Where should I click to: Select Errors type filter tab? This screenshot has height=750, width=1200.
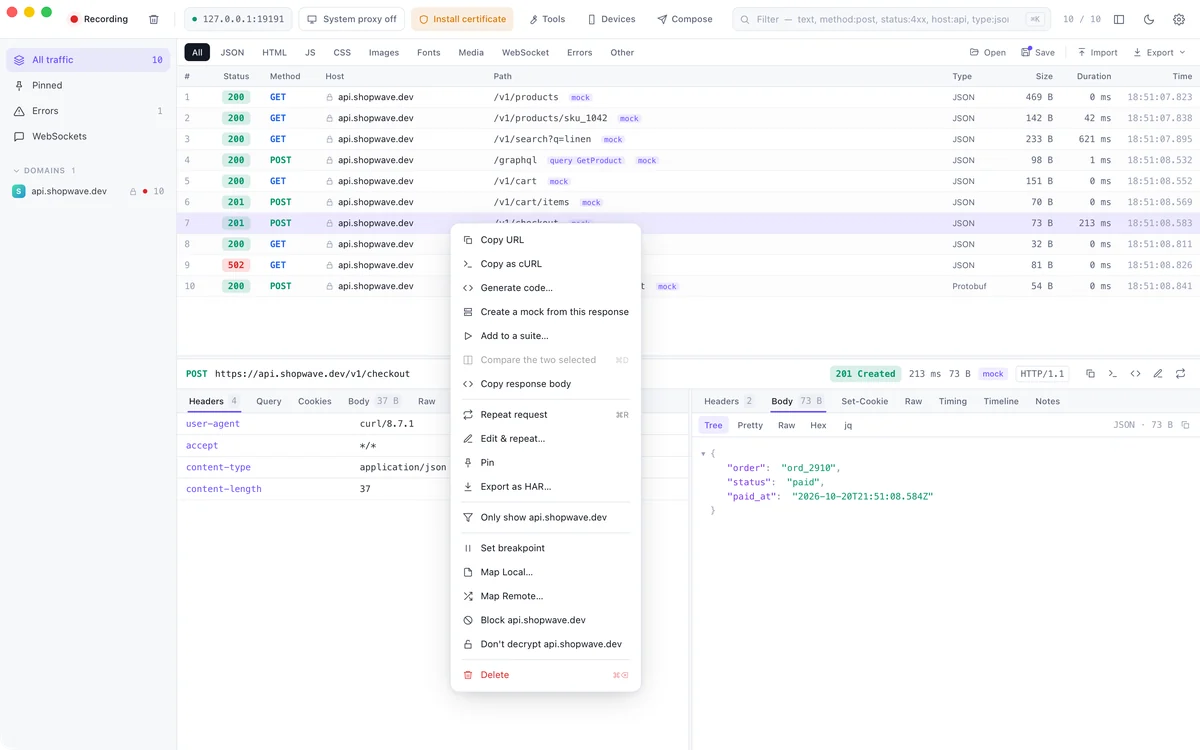pyautogui.click(x=579, y=52)
